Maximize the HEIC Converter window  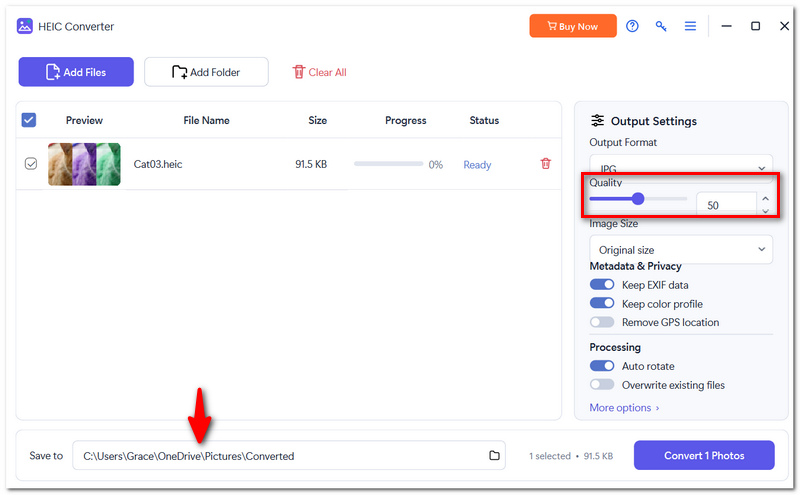(x=755, y=26)
